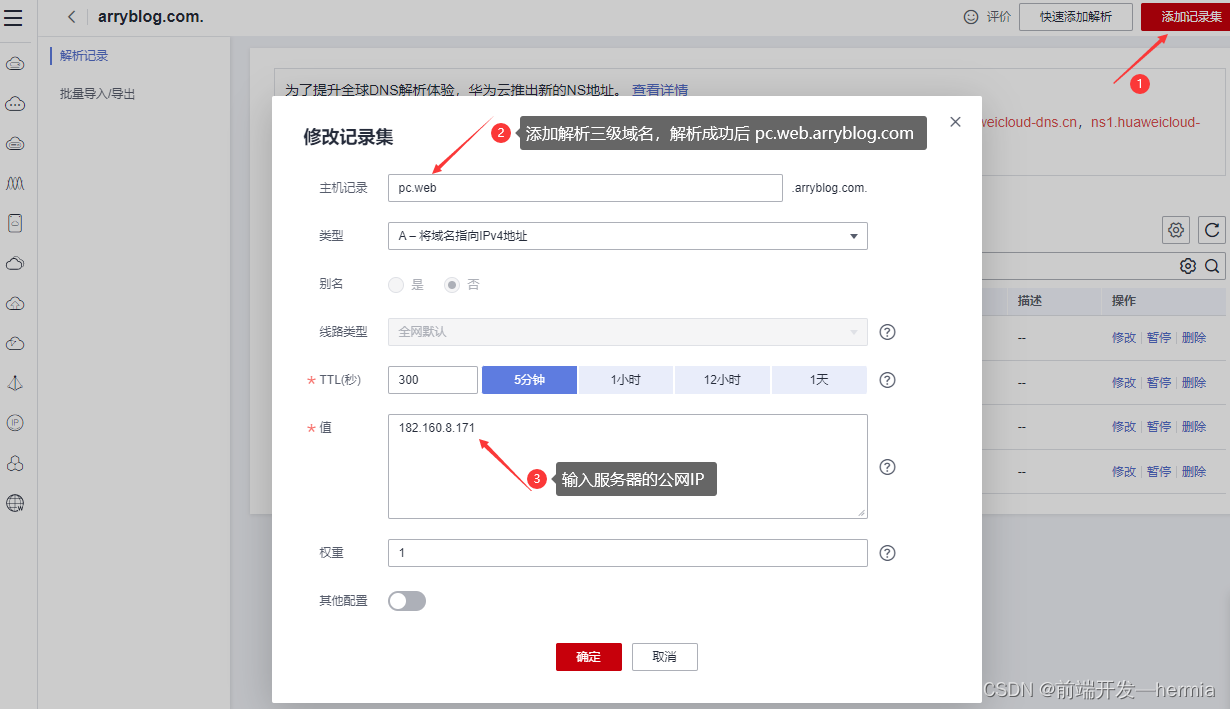Select the IP icon in sidebar
The height and width of the screenshot is (709, 1230).
click(x=14, y=423)
